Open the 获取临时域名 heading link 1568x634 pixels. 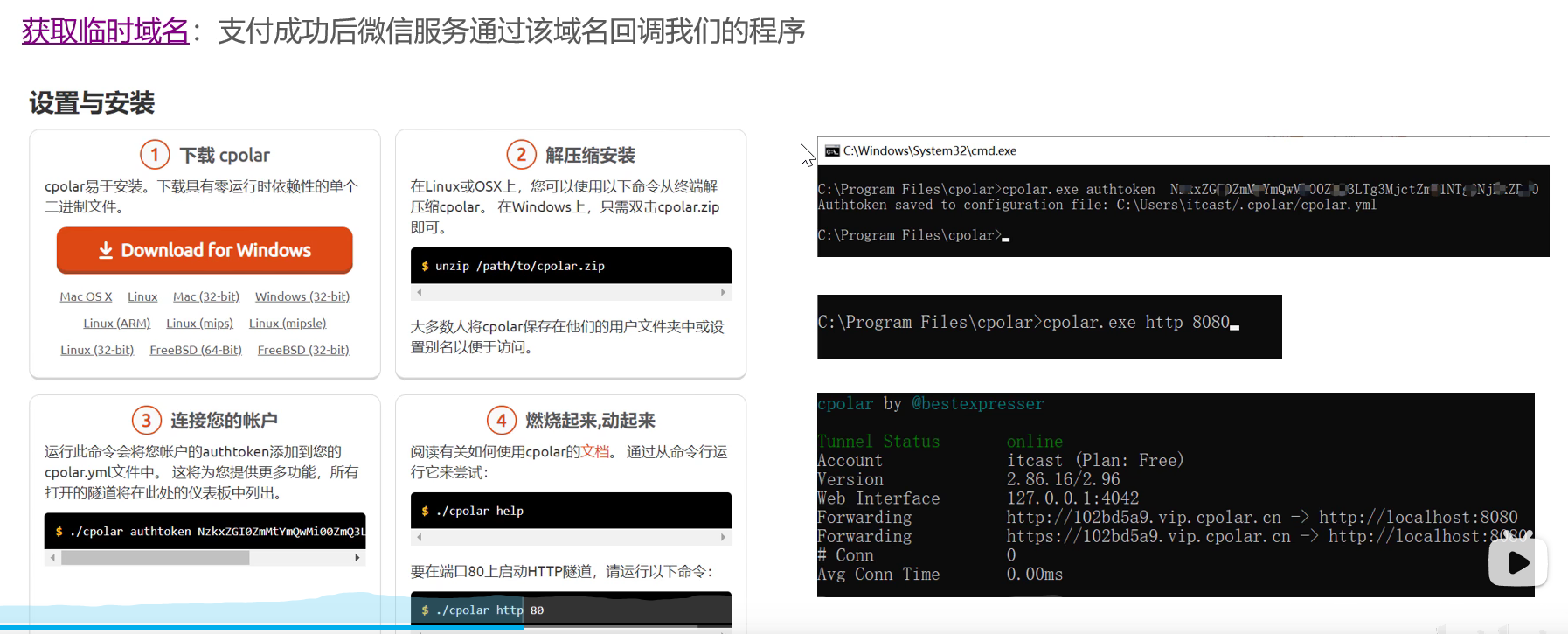(x=105, y=31)
